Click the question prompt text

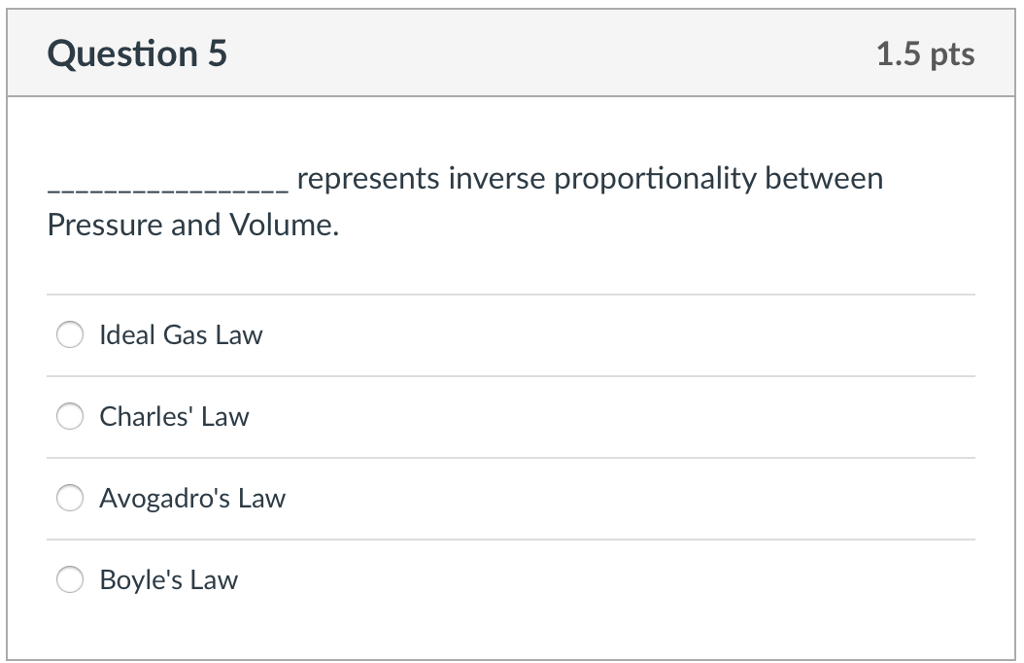click(464, 200)
